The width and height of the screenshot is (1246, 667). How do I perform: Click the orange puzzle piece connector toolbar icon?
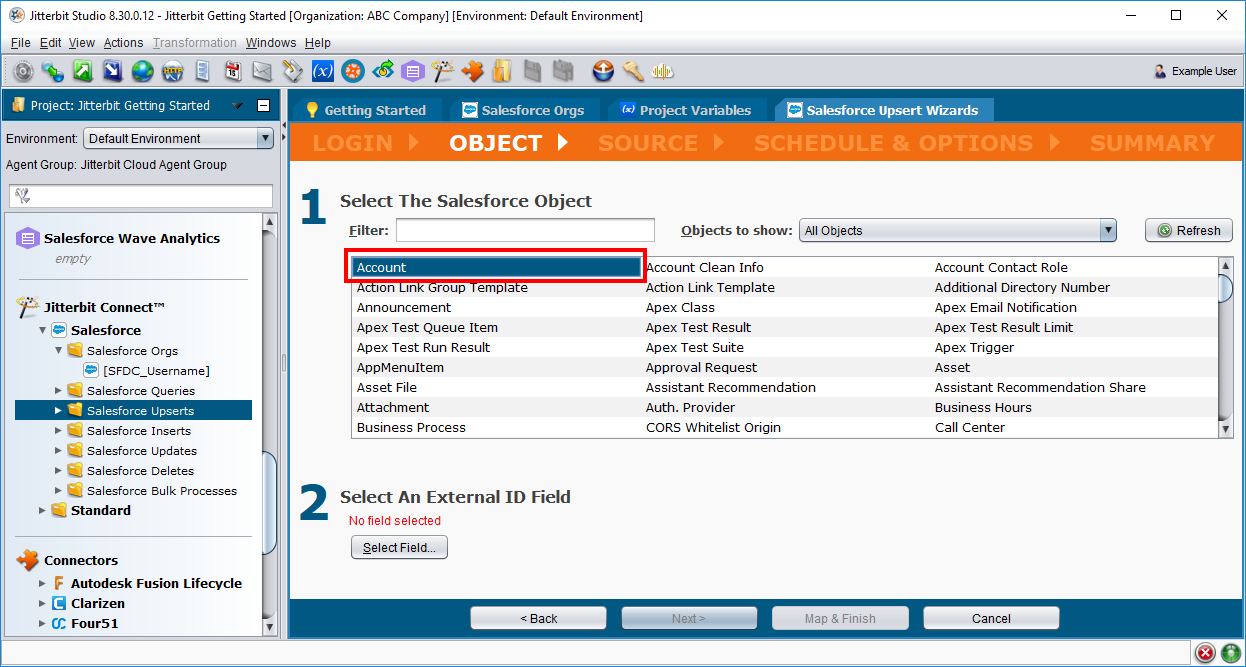[x=472, y=71]
